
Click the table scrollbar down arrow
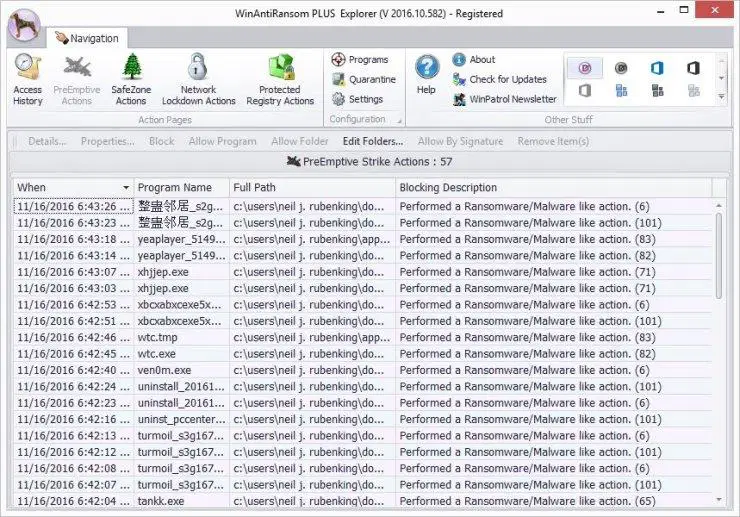719,500
